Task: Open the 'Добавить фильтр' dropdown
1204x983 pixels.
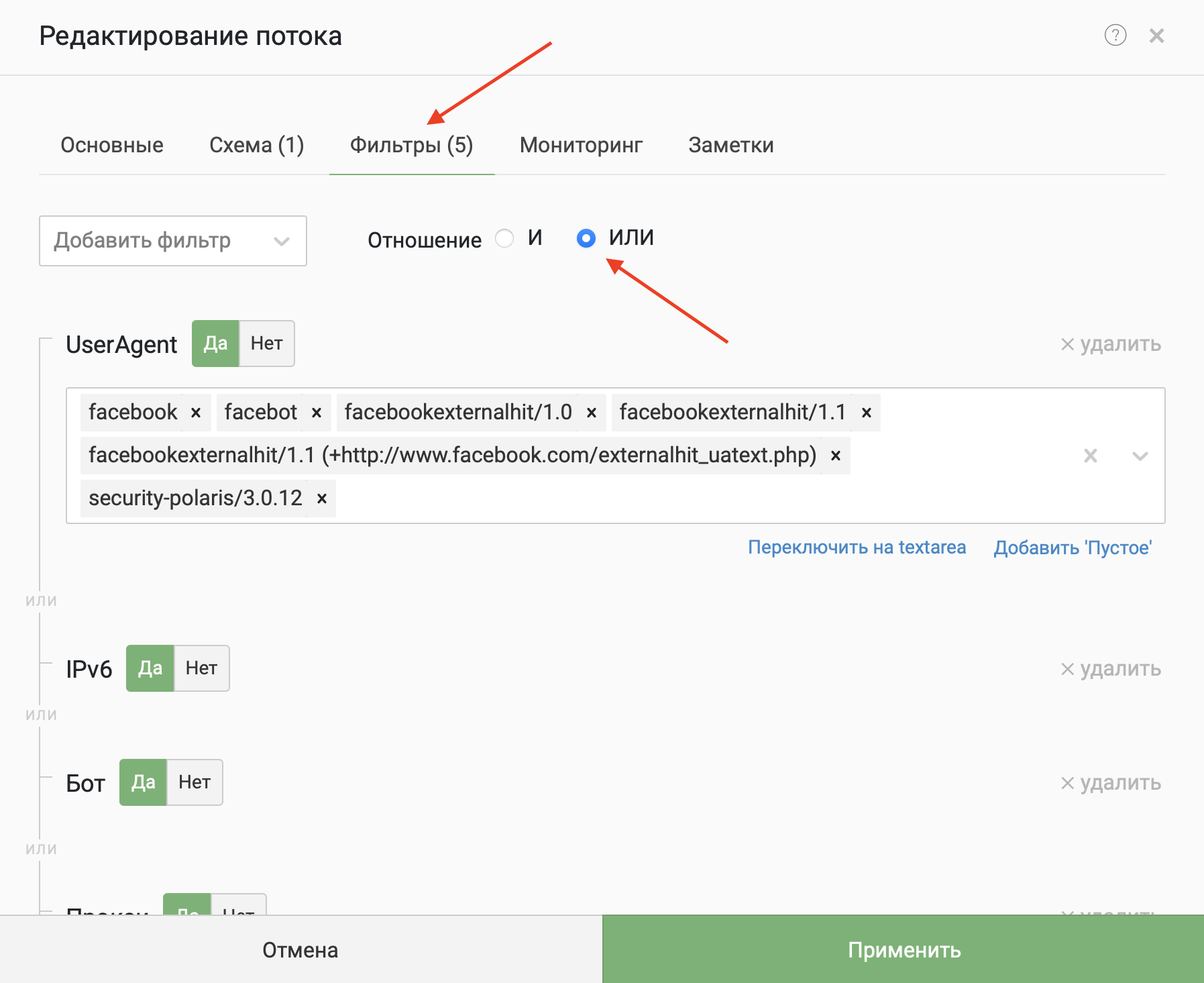Action: point(172,241)
